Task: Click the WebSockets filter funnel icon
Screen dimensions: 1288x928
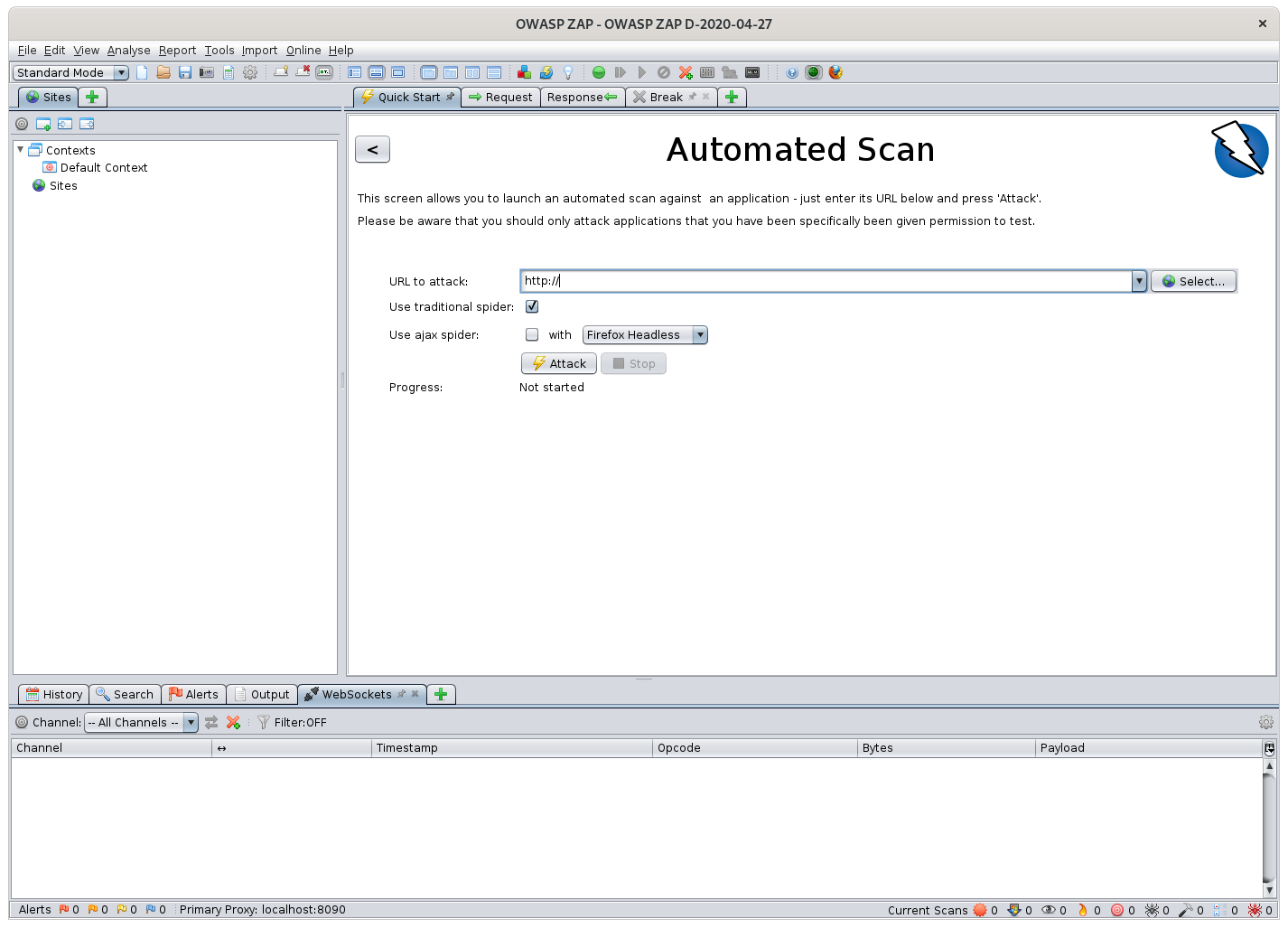Action: [x=263, y=722]
